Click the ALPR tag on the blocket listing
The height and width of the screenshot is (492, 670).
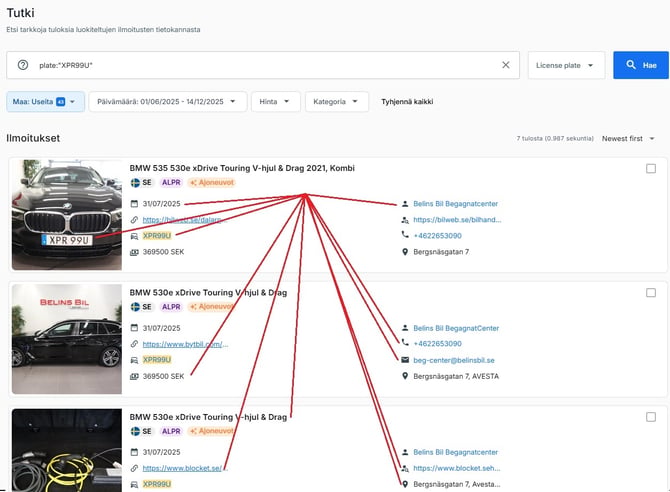(x=171, y=431)
